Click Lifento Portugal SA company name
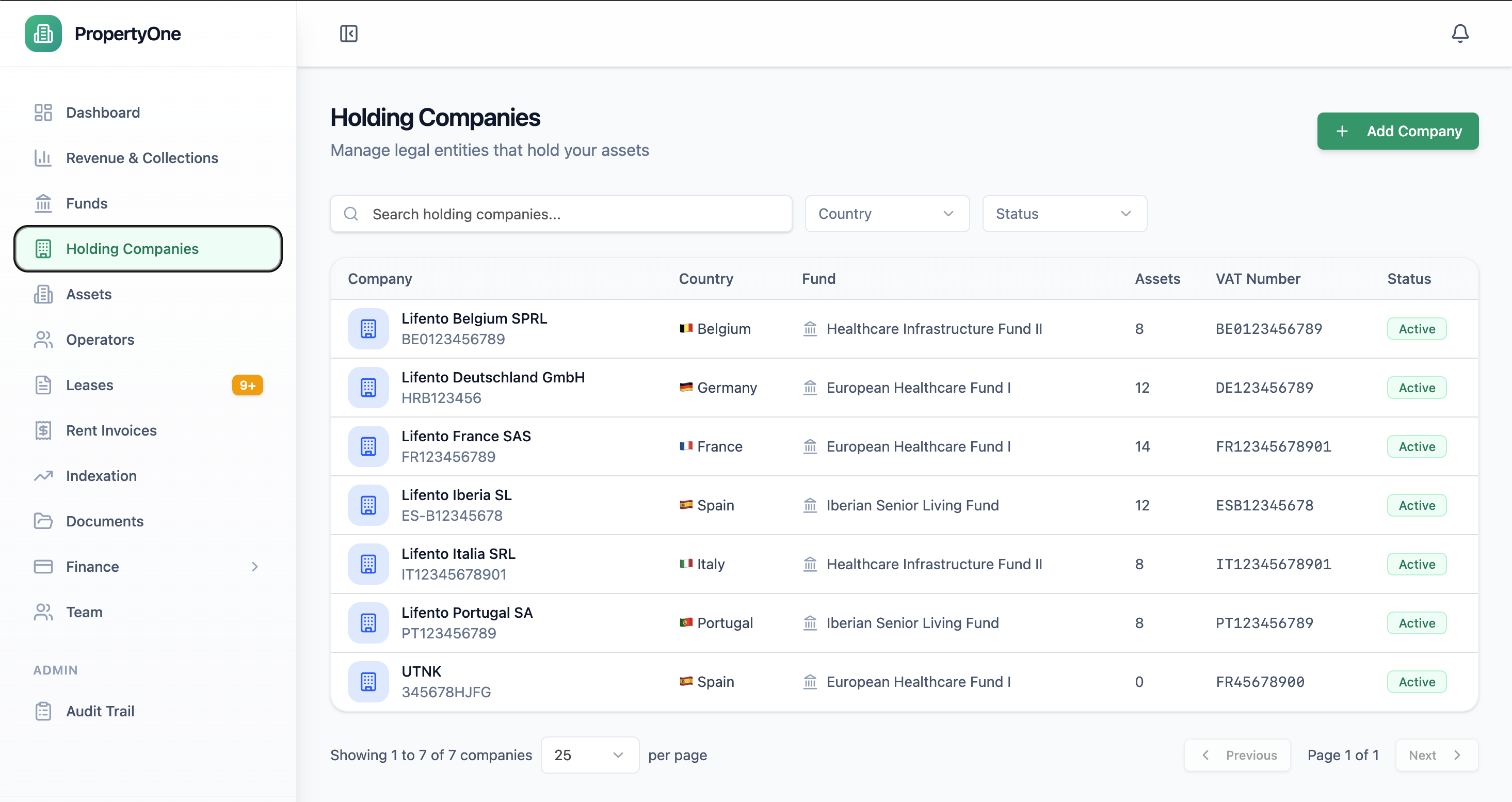Viewport: 1512px width, 802px height. click(467, 613)
